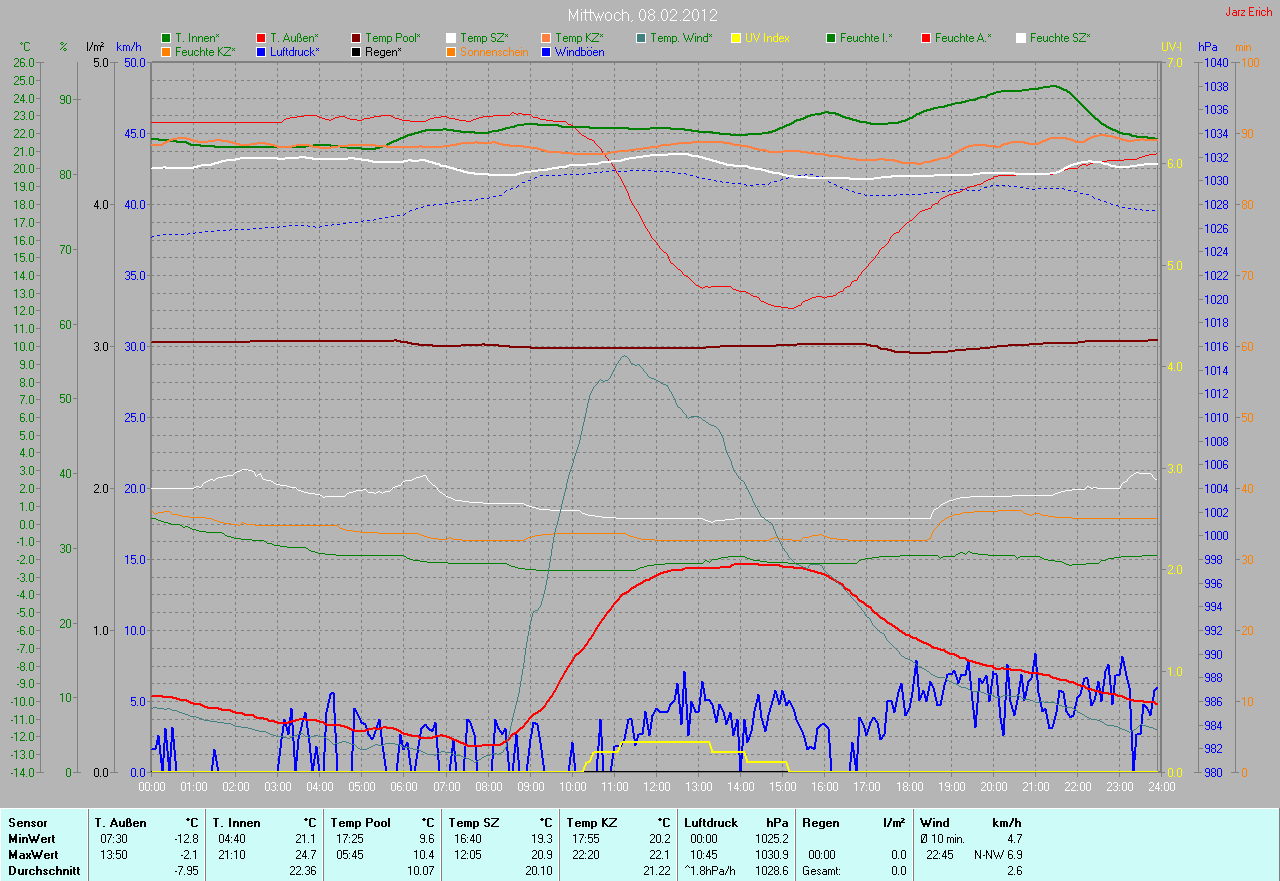
Task: Click the Jarz Erich text in corner
Action: [x=1249, y=12]
